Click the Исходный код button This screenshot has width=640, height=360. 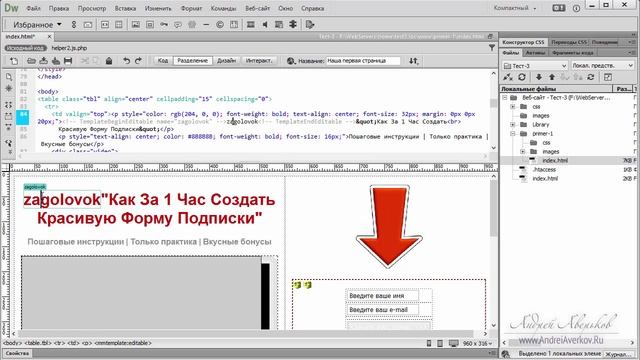click(x=26, y=48)
